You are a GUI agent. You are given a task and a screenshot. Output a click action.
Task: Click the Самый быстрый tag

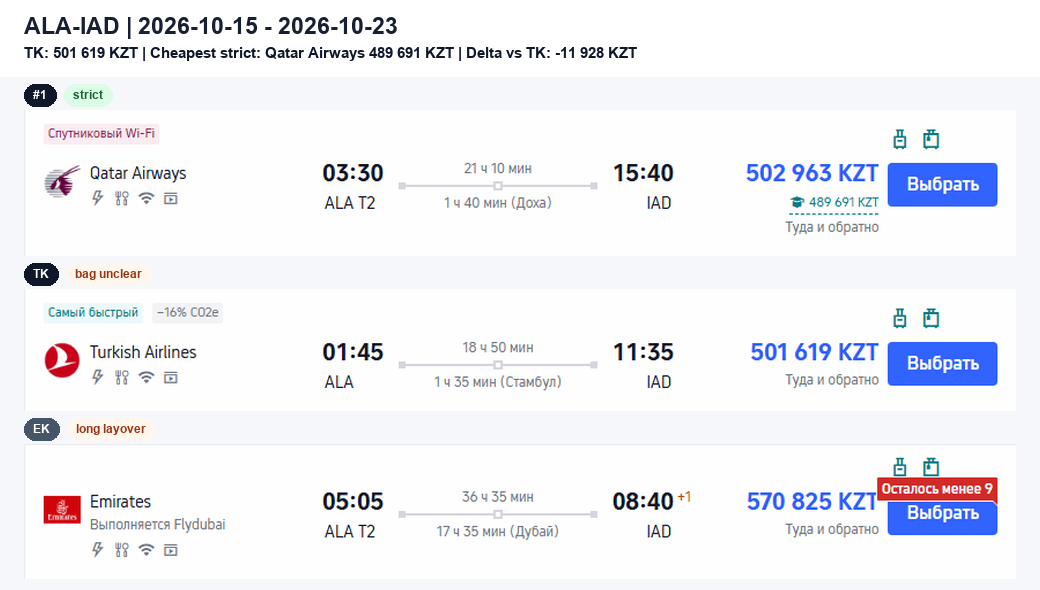[x=93, y=312]
